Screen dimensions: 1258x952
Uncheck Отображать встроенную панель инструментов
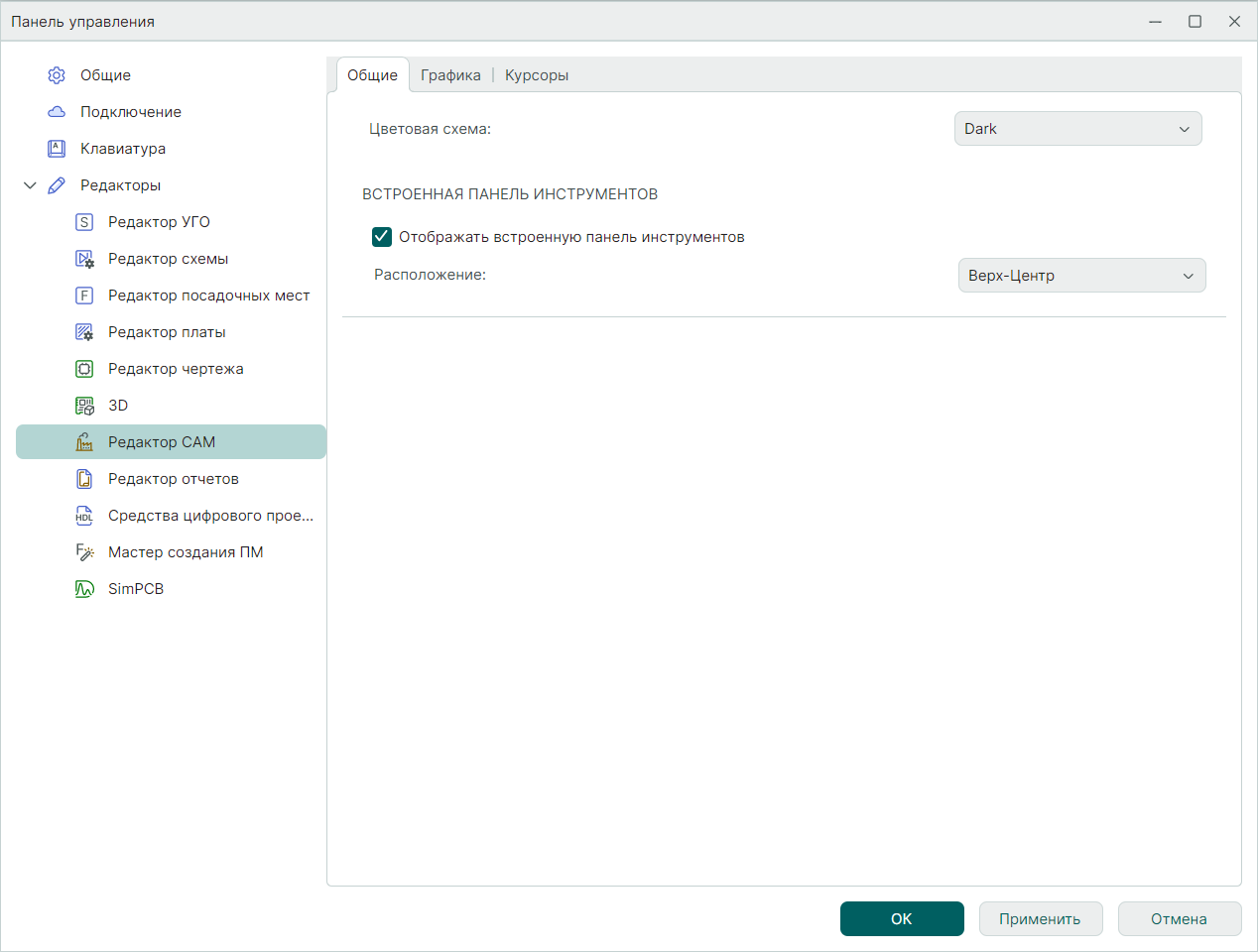click(382, 237)
